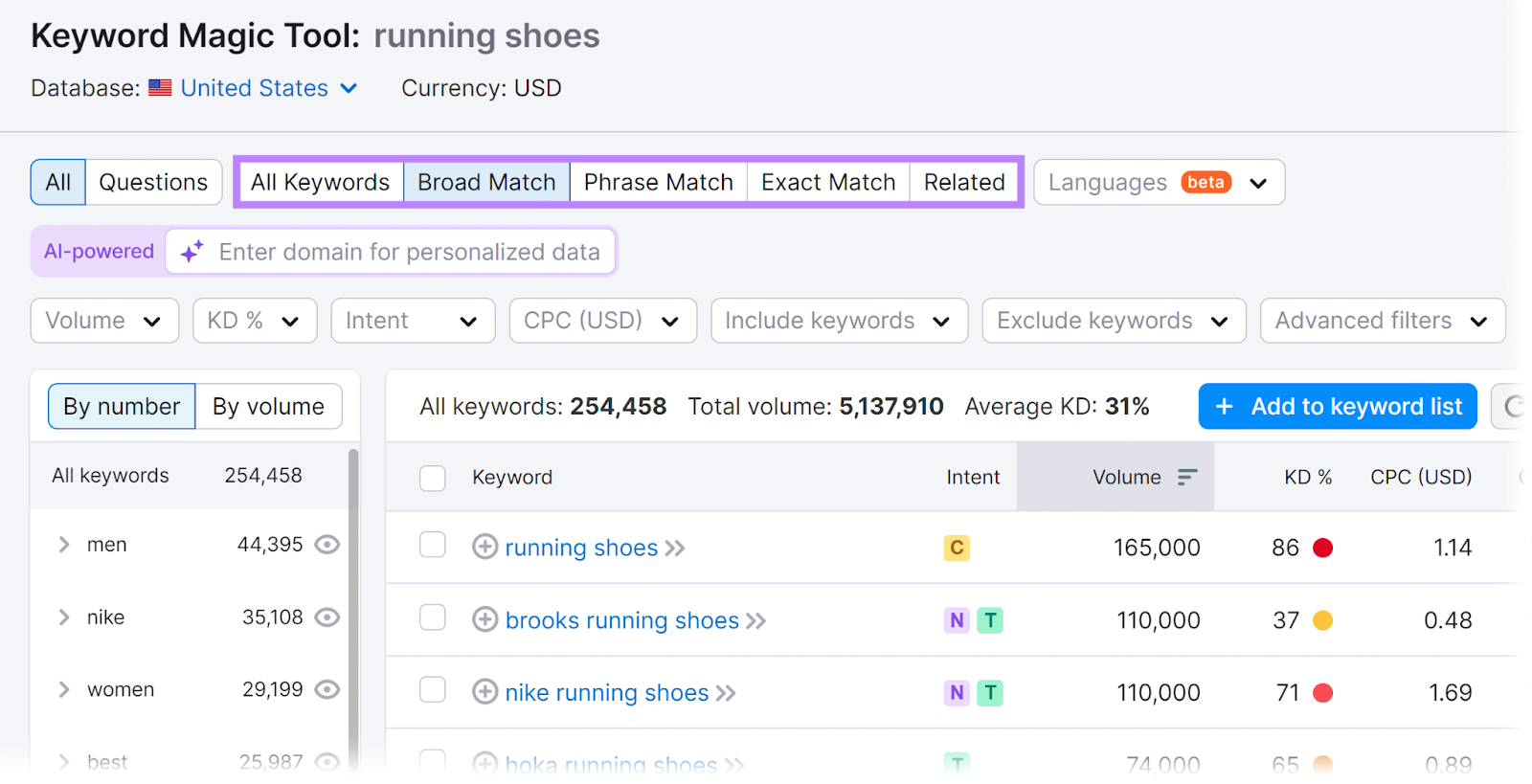Screen dimensions: 1532x784
Task: Click the Intent column header
Action: (973, 477)
